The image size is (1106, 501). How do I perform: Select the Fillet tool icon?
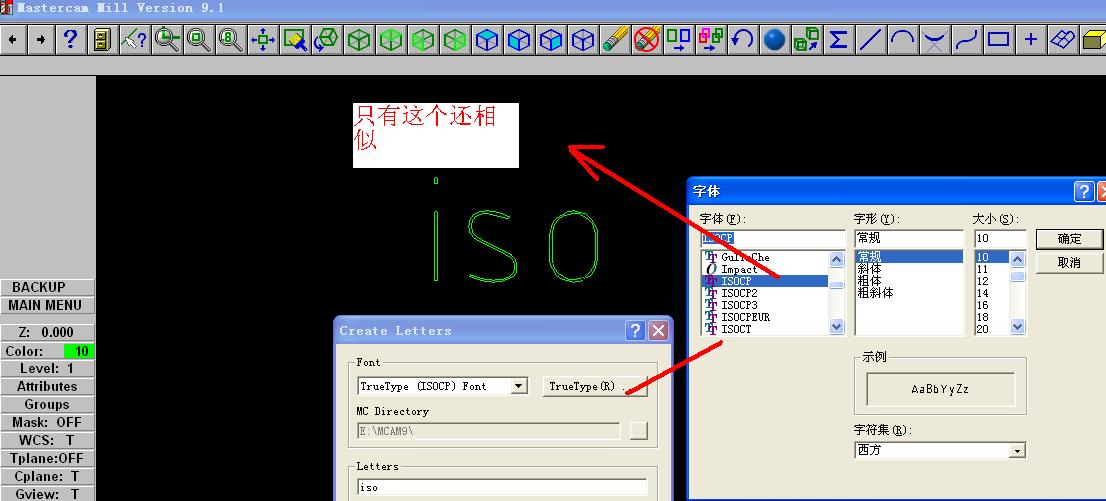[x=935, y=40]
